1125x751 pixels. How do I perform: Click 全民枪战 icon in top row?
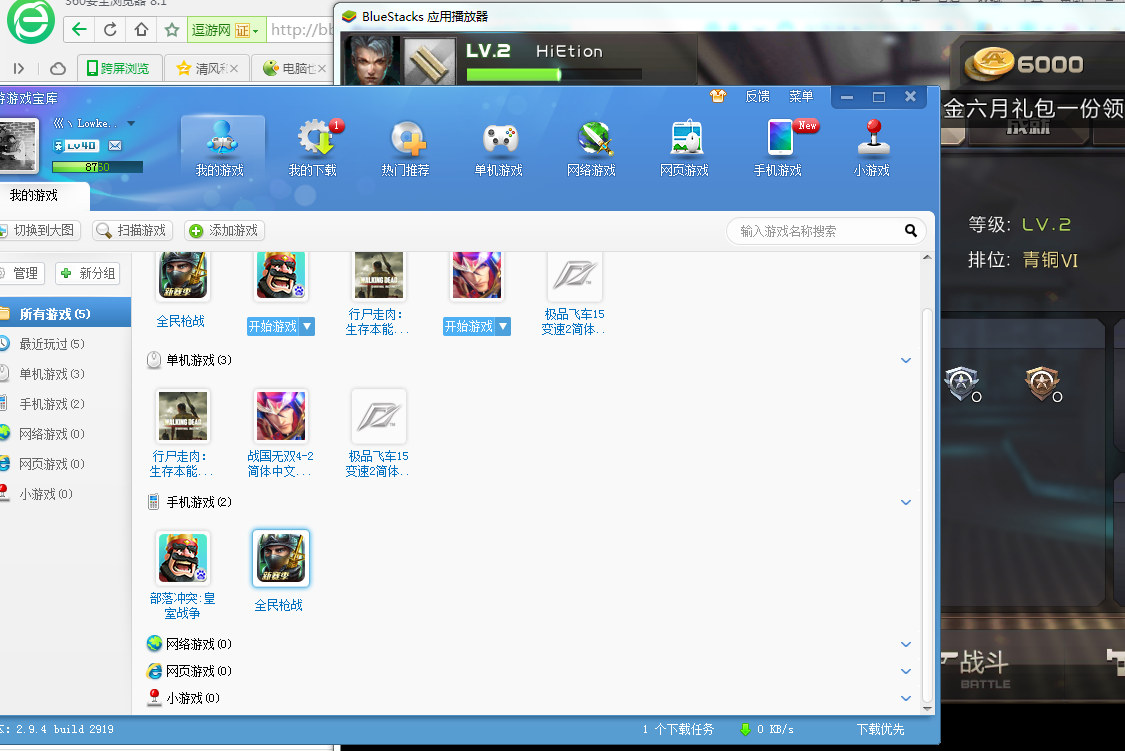pyautogui.click(x=182, y=275)
